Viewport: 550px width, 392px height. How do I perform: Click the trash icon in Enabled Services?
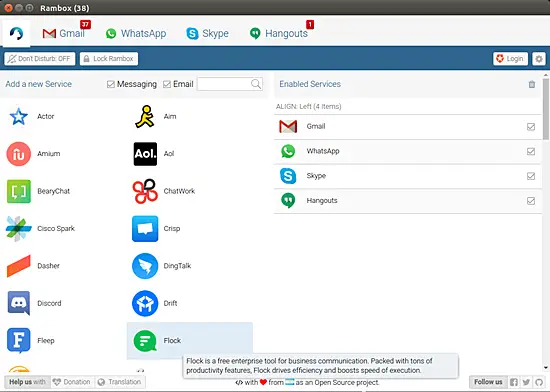point(532,84)
